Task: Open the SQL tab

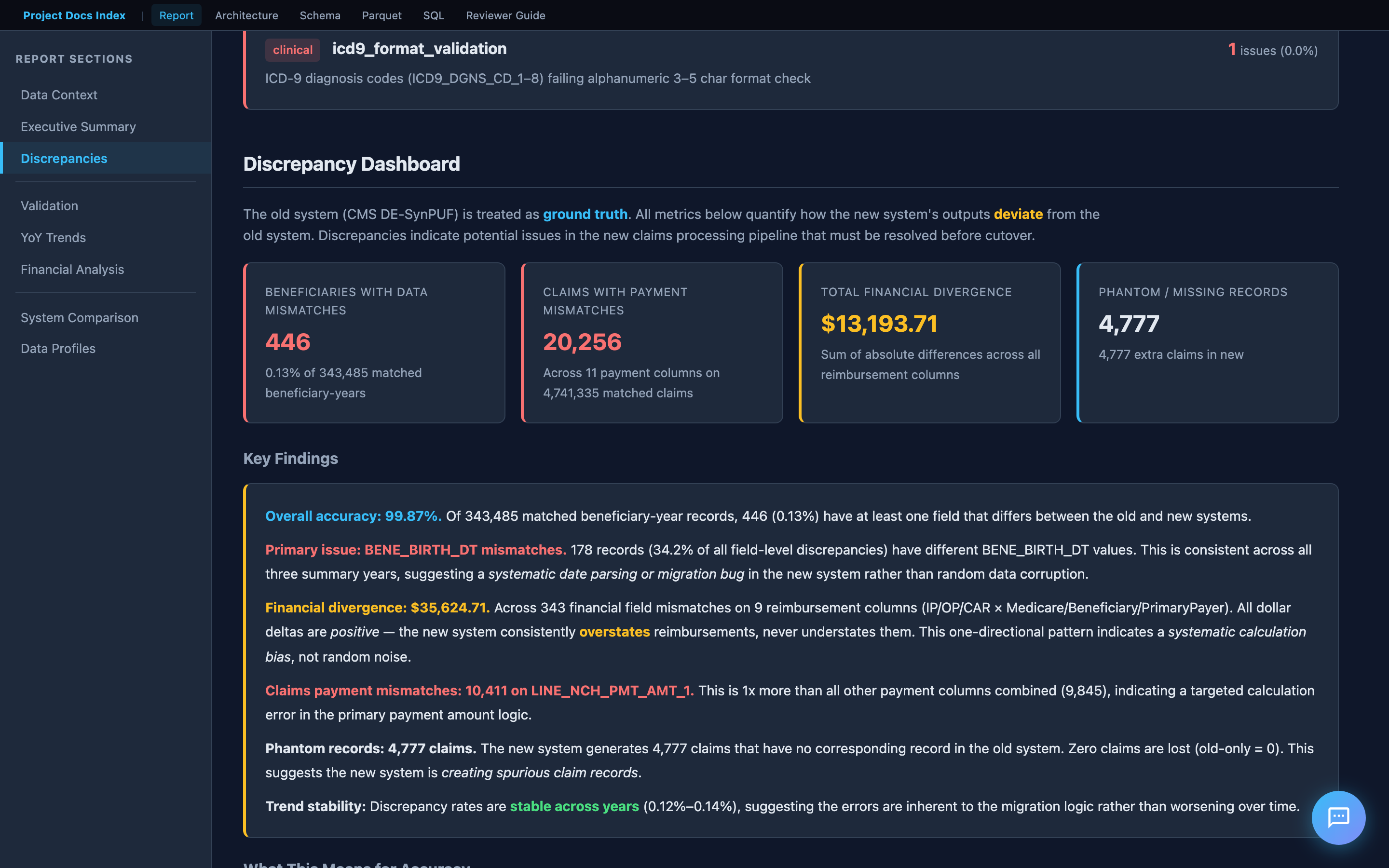Action: [434, 15]
